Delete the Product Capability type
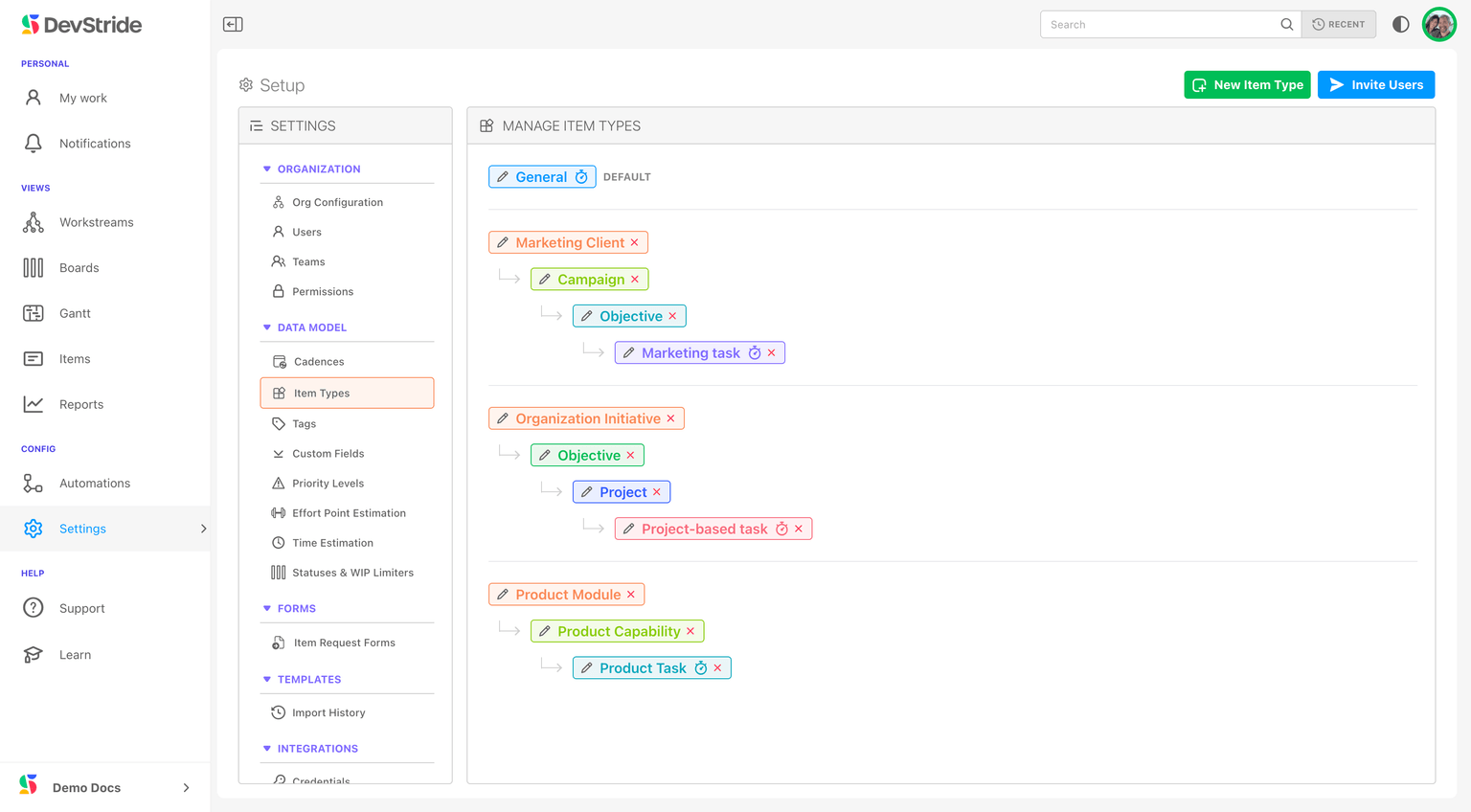Image resolution: width=1471 pixels, height=812 pixels. 690,631
